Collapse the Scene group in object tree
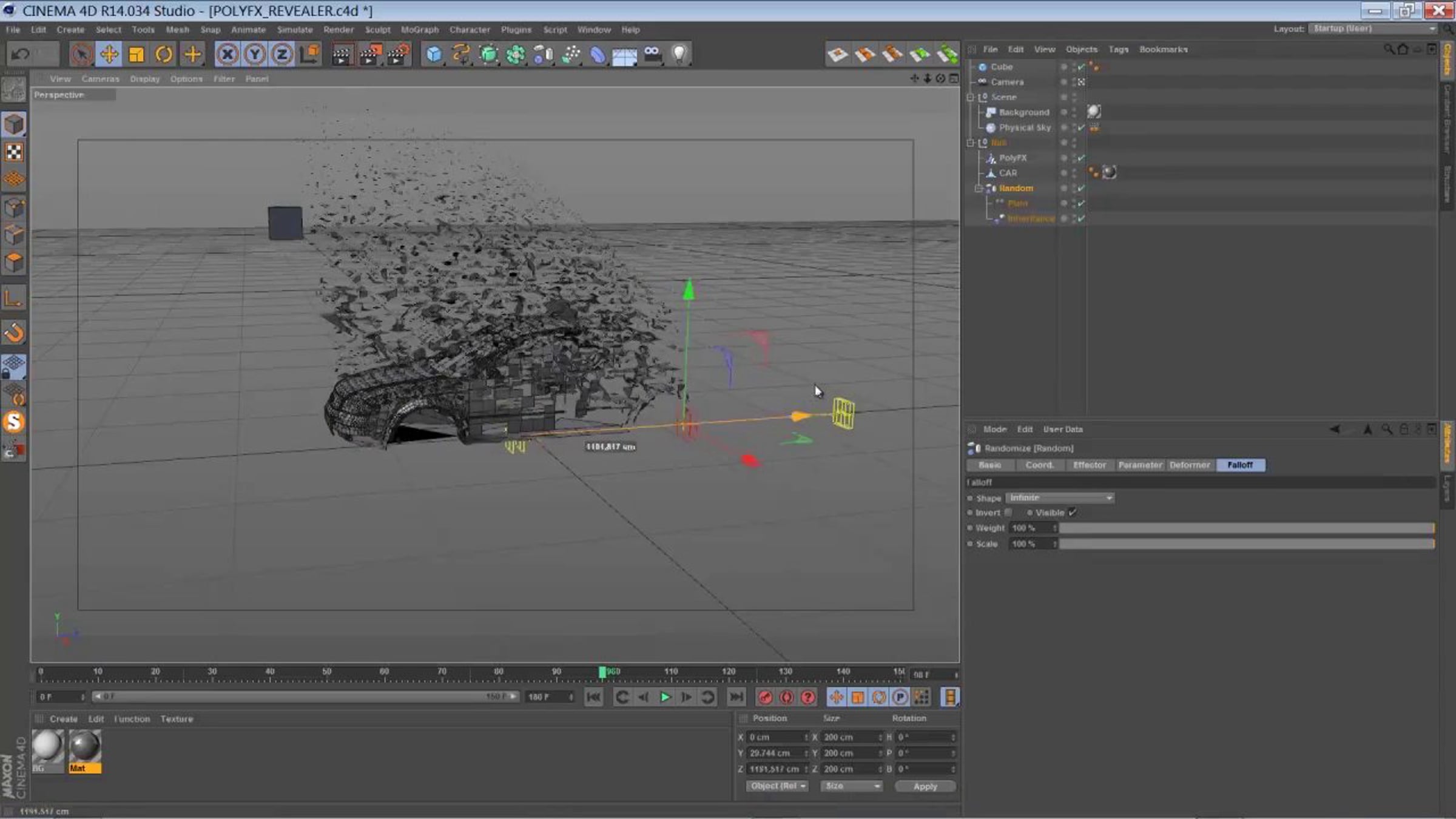The width and height of the screenshot is (1456, 819). point(970,97)
